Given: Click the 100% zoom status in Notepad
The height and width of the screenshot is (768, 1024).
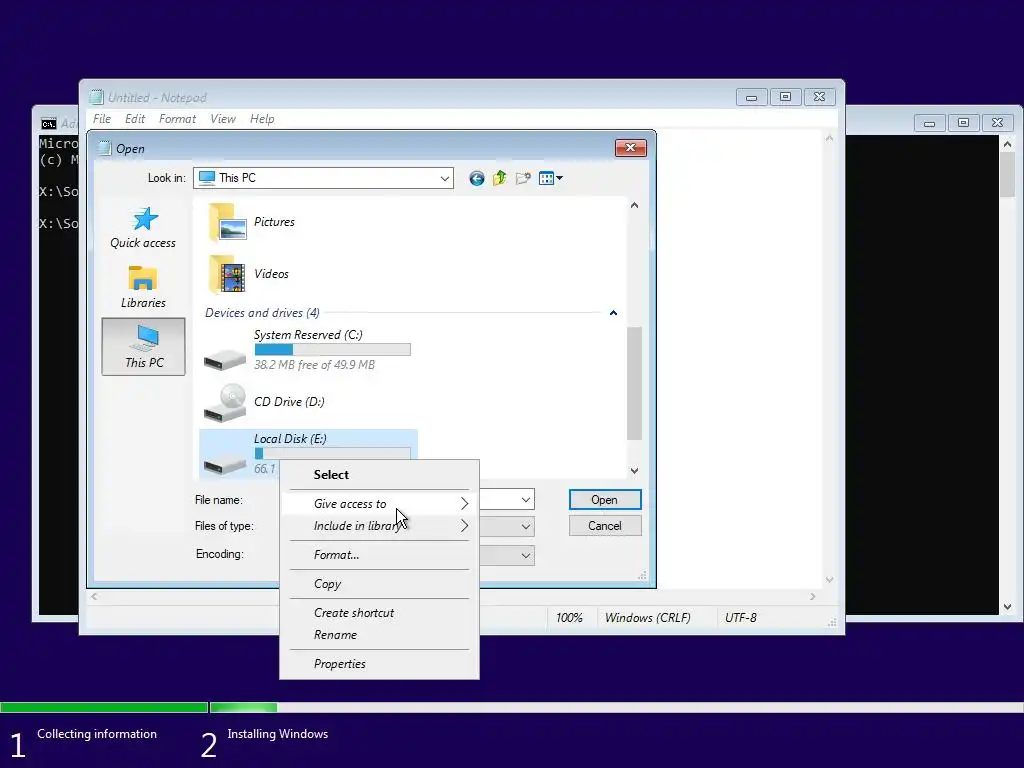Looking at the screenshot, I should (x=569, y=618).
